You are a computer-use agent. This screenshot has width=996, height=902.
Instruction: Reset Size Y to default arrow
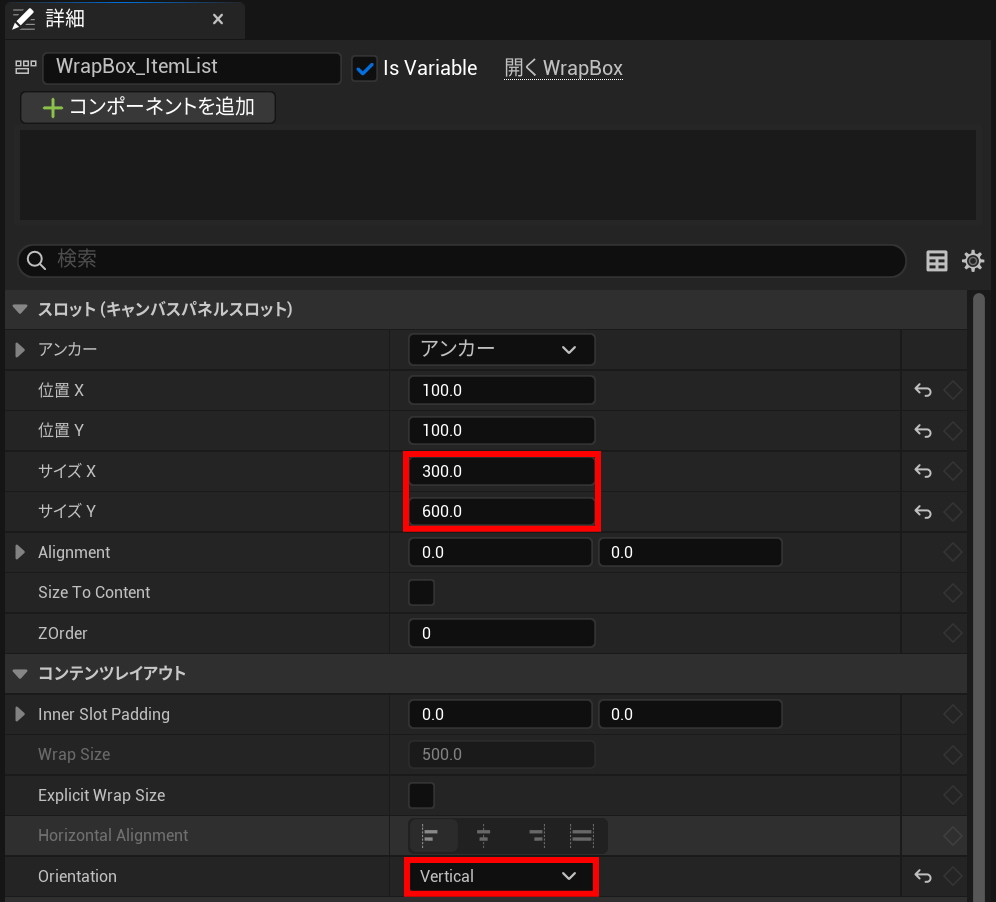click(923, 512)
